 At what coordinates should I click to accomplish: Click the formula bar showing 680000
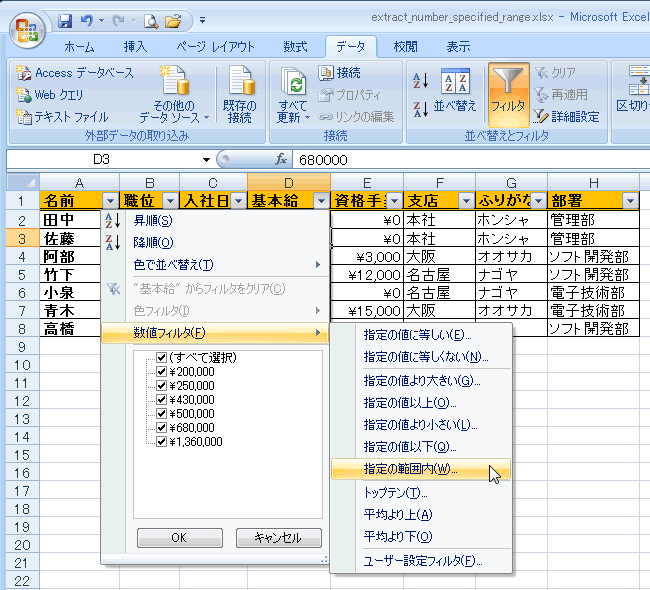(471, 160)
